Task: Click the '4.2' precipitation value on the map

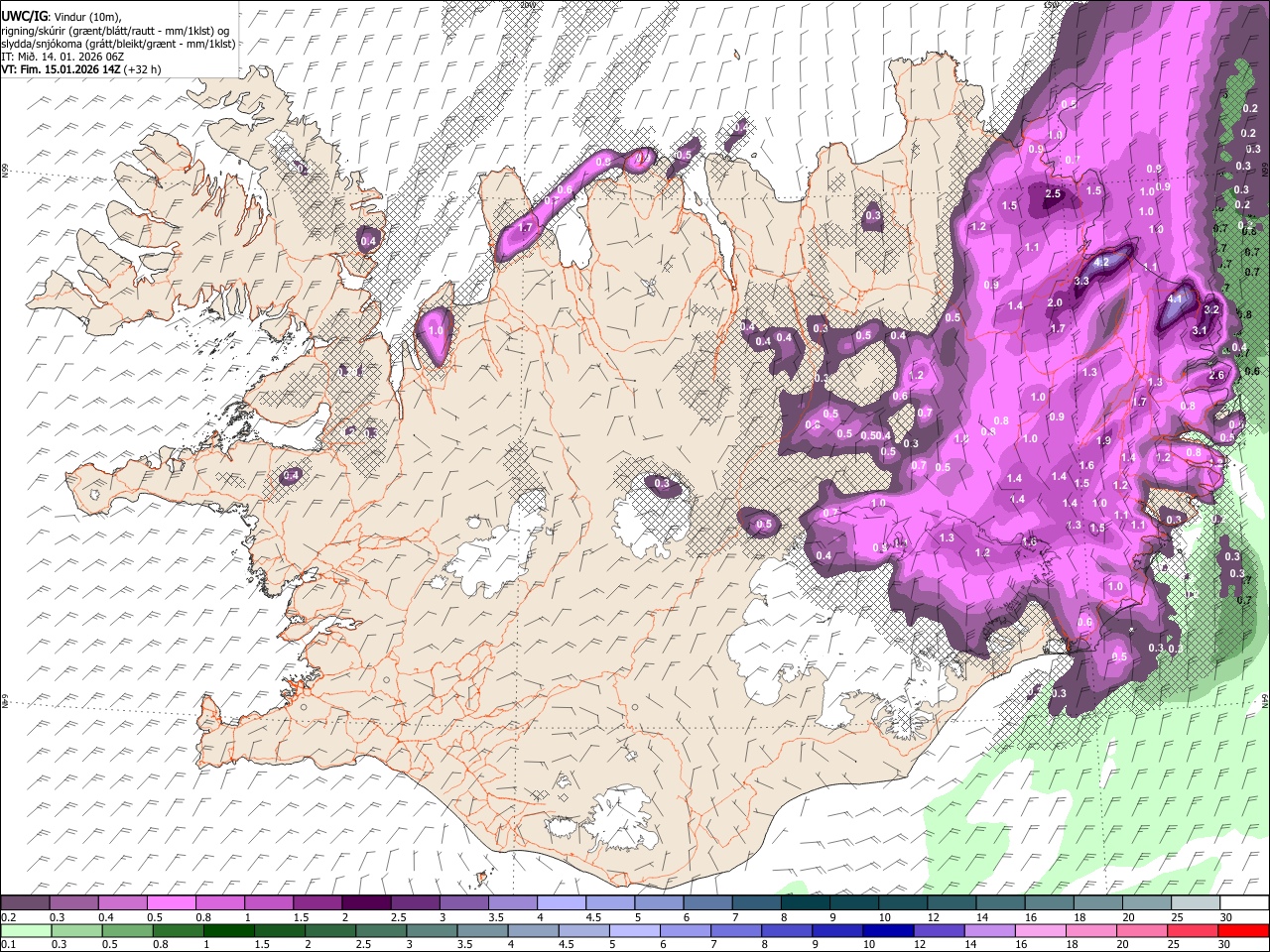Action: [x=1100, y=263]
